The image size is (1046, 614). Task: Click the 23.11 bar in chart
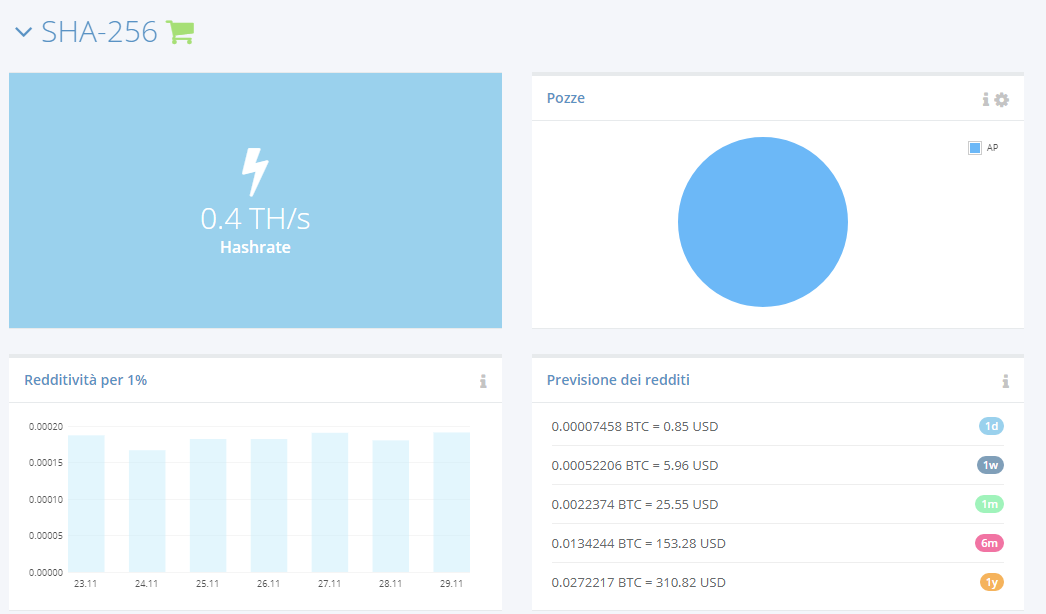tap(86, 504)
